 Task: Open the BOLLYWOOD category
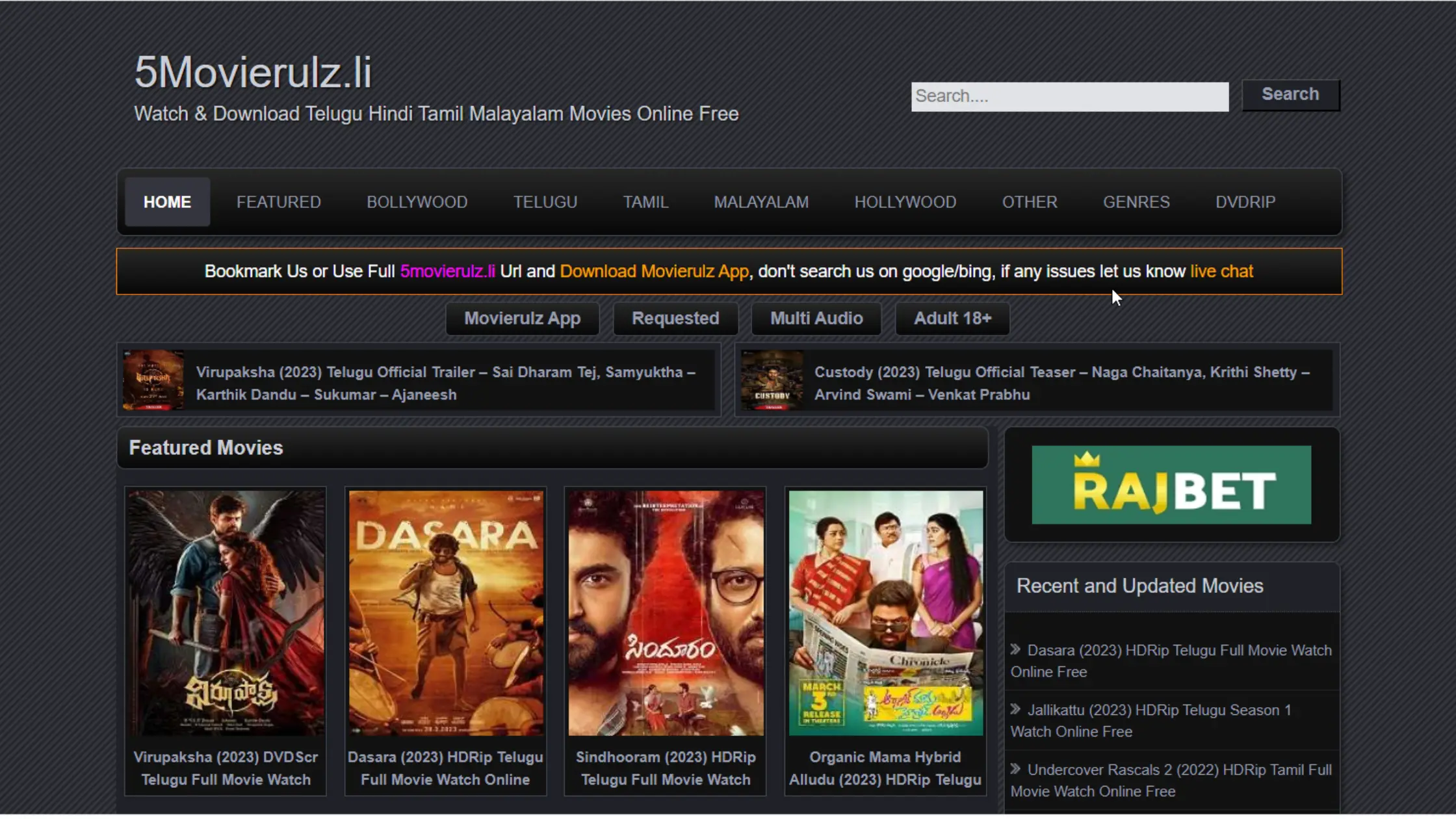417,202
